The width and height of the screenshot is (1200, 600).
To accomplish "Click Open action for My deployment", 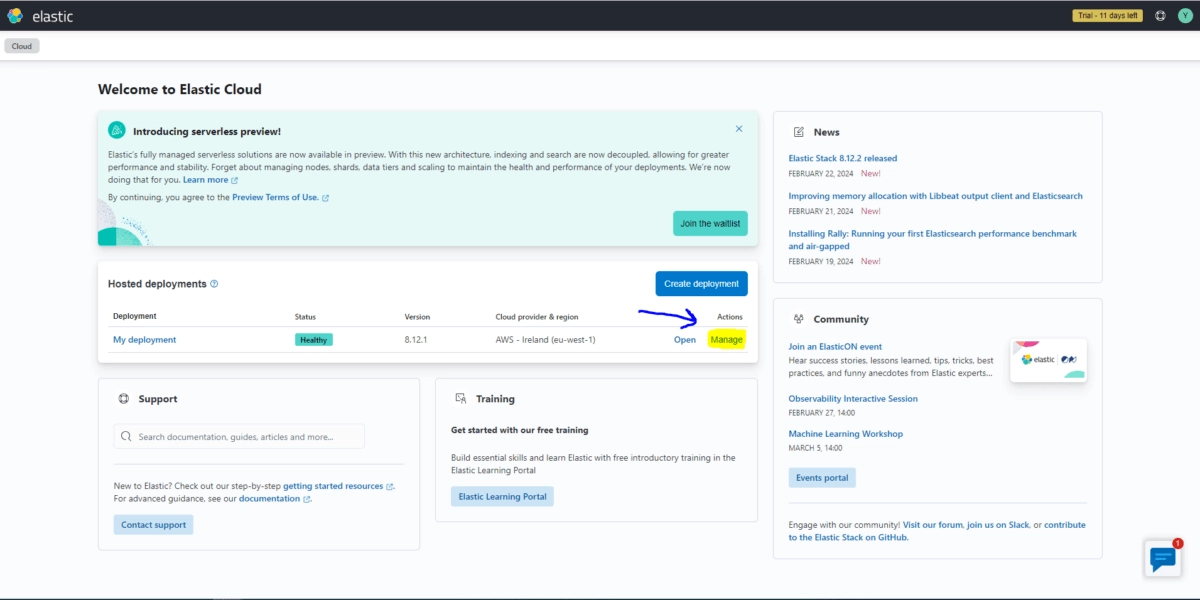I will pos(685,340).
